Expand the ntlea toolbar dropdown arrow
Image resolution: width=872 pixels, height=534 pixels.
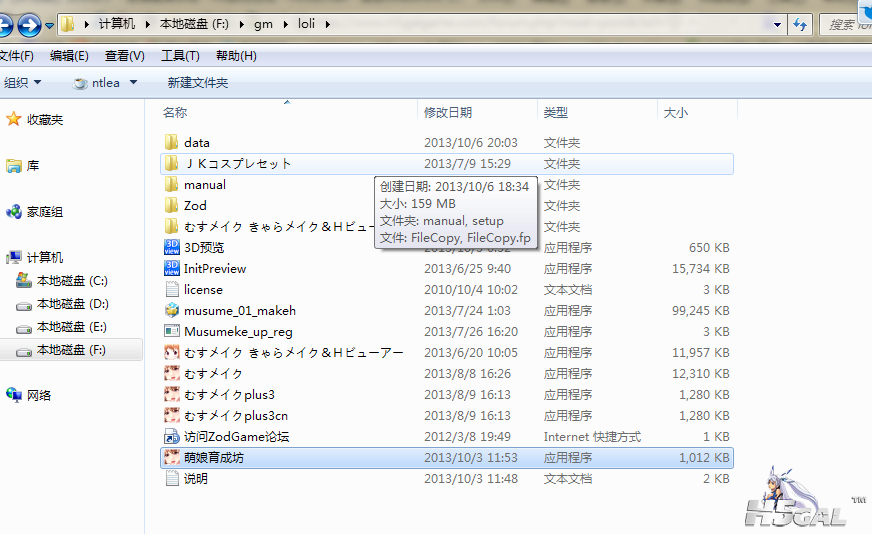pos(133,83)
